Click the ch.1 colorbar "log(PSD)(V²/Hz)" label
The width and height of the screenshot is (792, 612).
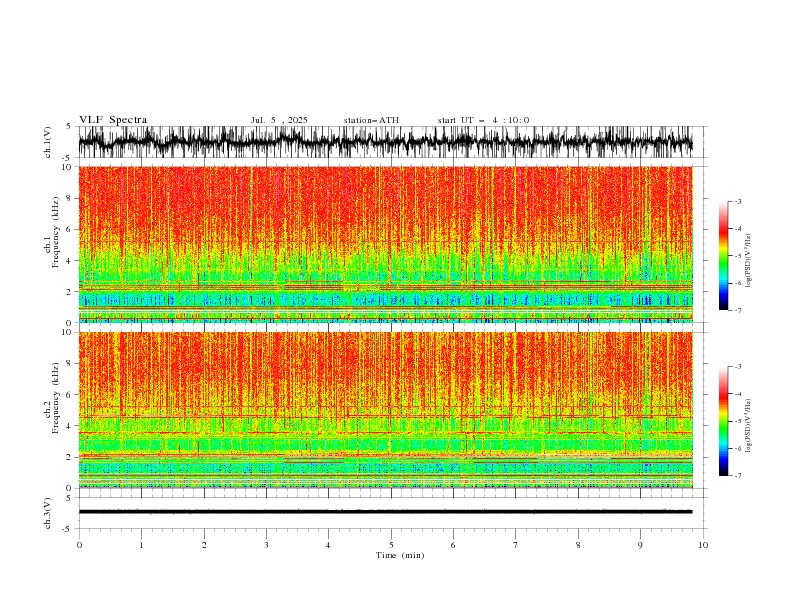pyautogui.click(x=749, y=261)
